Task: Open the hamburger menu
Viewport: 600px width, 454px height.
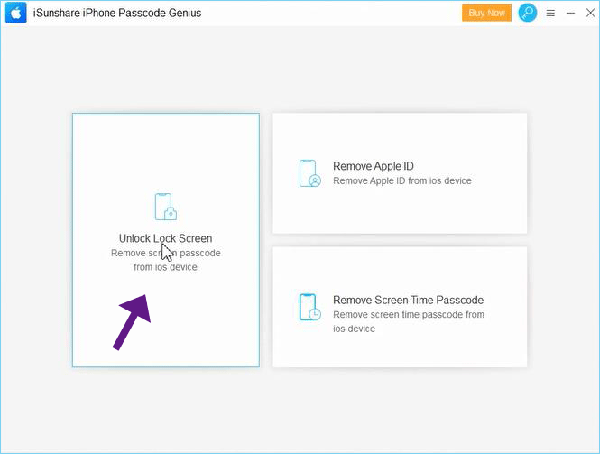Action: click(x=551, y=13)
